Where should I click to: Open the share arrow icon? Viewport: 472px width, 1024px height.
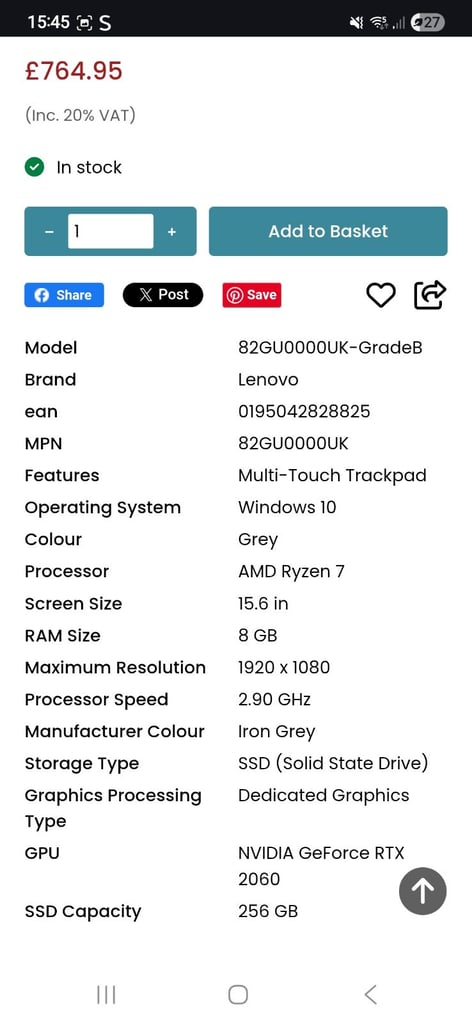(x=430, y=295)
